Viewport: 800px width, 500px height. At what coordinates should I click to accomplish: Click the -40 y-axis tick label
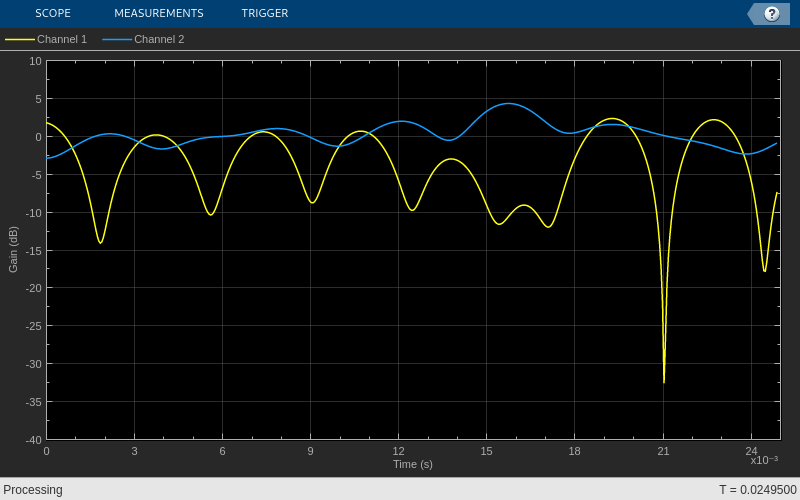(x=34, y=440)
